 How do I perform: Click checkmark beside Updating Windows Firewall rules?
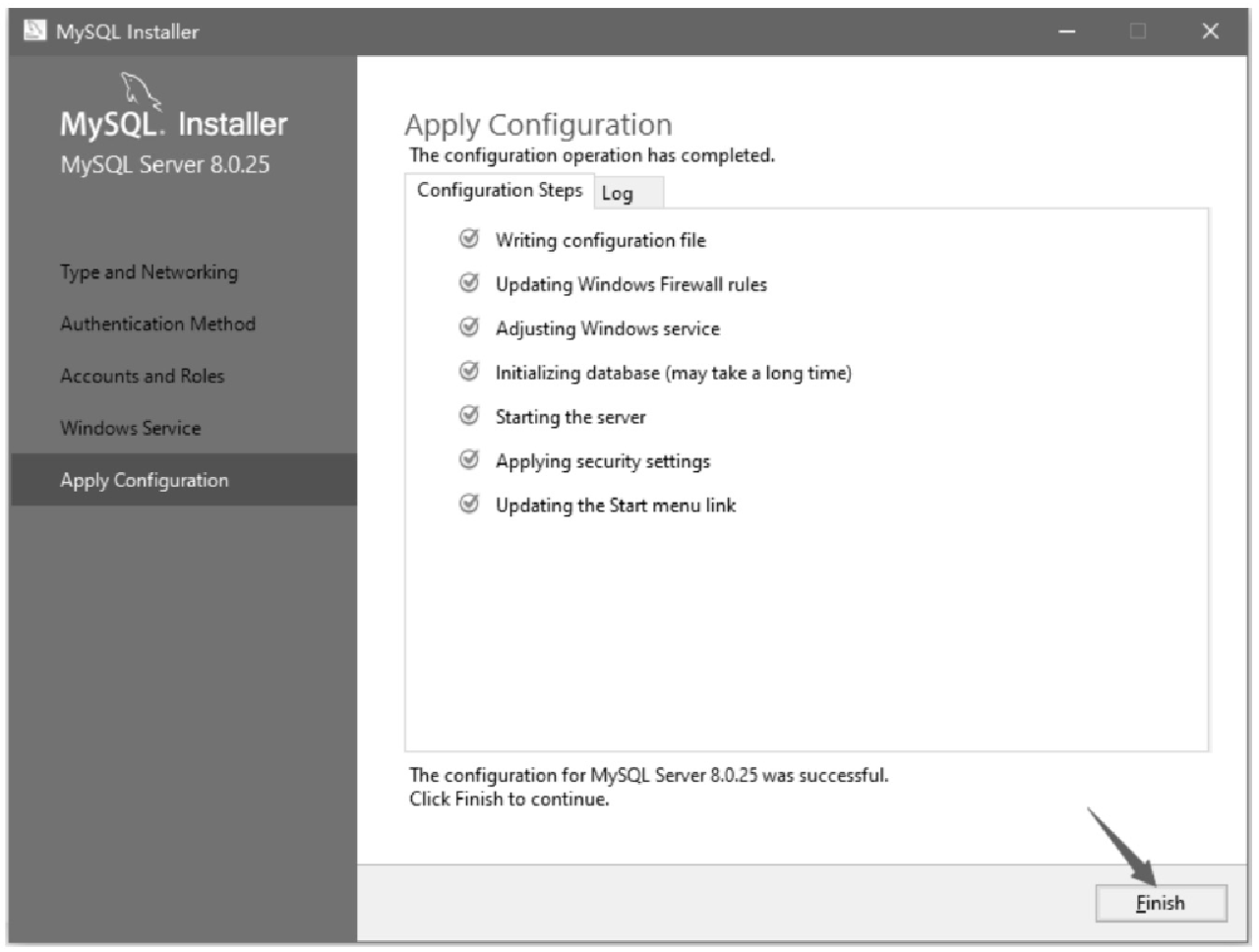(x=469, y=283)
